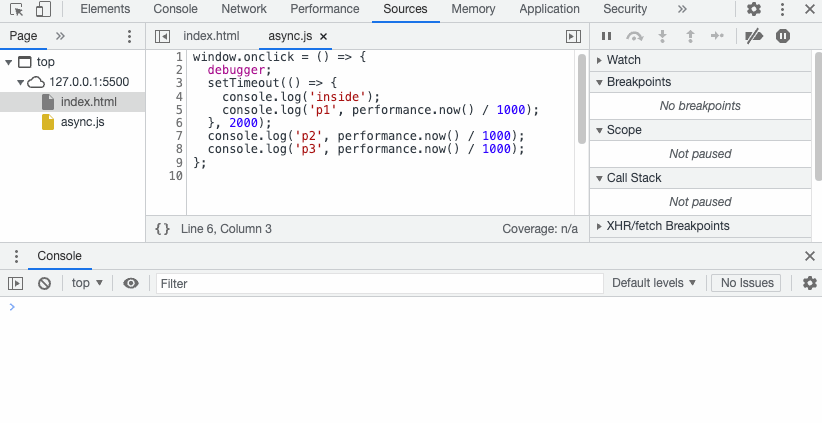Collapse the 127.0.0.1:5500 tree node

(20, 82)
